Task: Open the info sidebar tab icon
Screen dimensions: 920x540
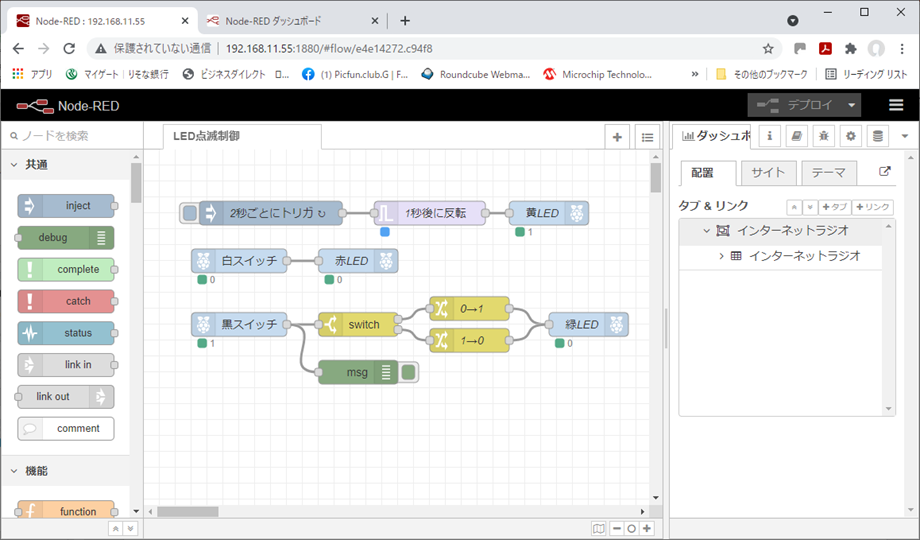Action: (x=769, y=136)
